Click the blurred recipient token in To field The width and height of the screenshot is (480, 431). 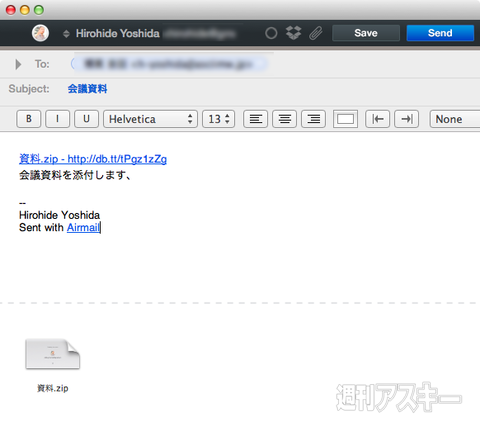(169, 64)
